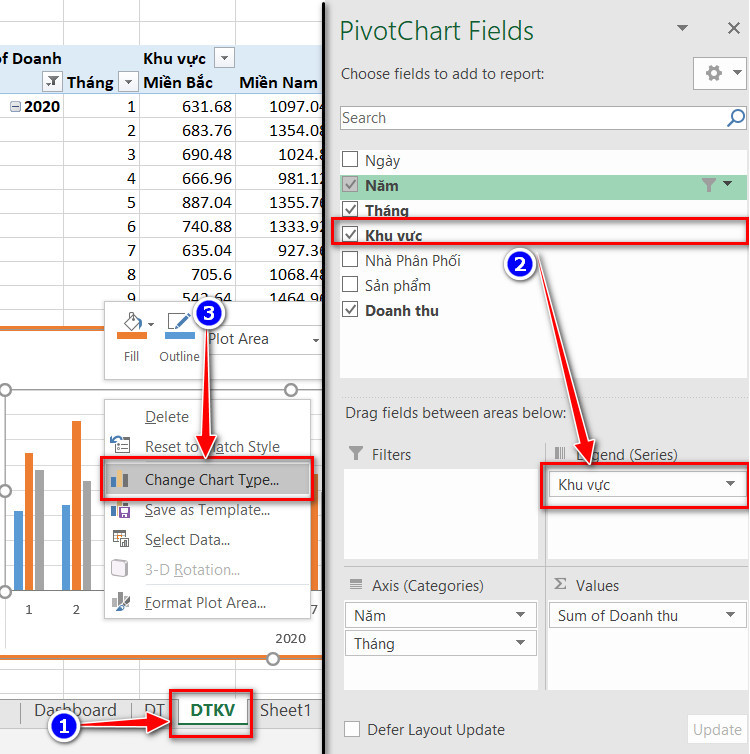Click the Outline pen icon

click(x=178, y=321)
